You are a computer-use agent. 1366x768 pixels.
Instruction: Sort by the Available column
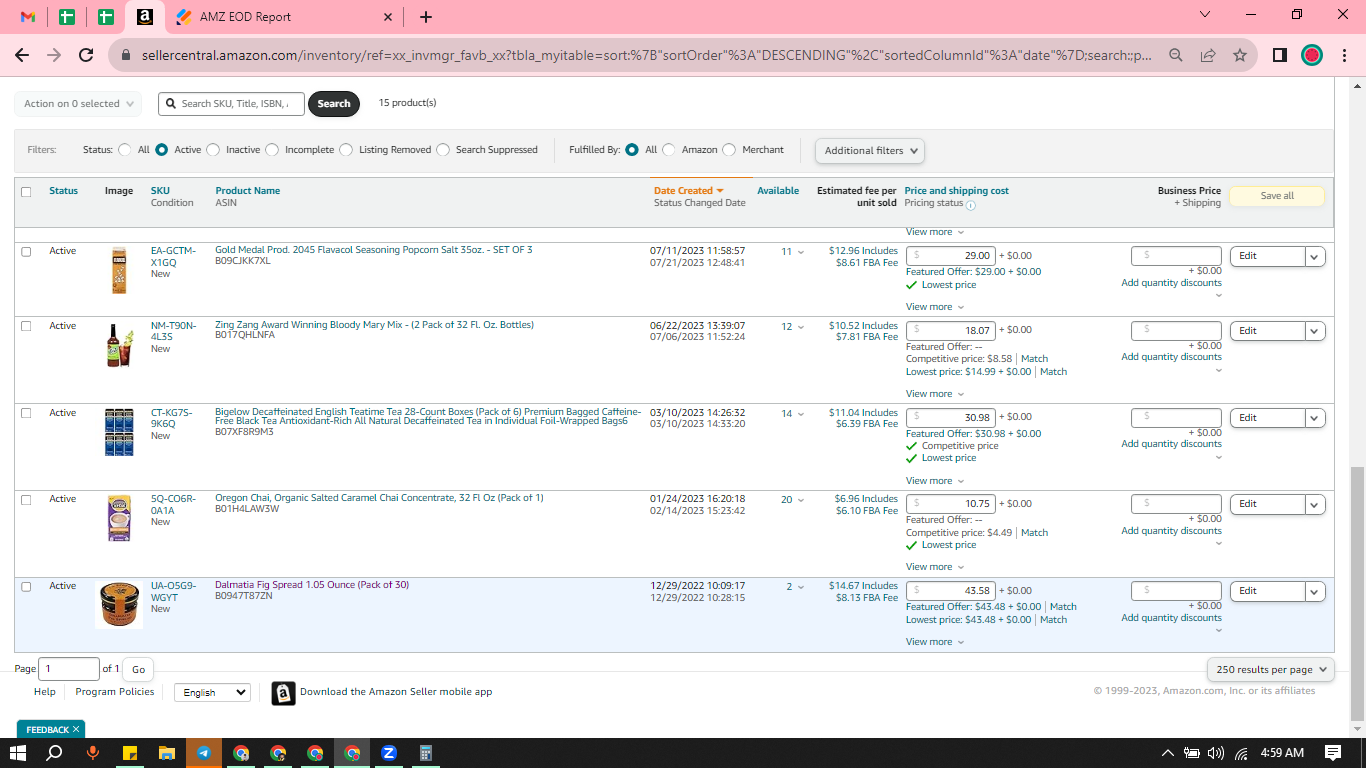778,191
